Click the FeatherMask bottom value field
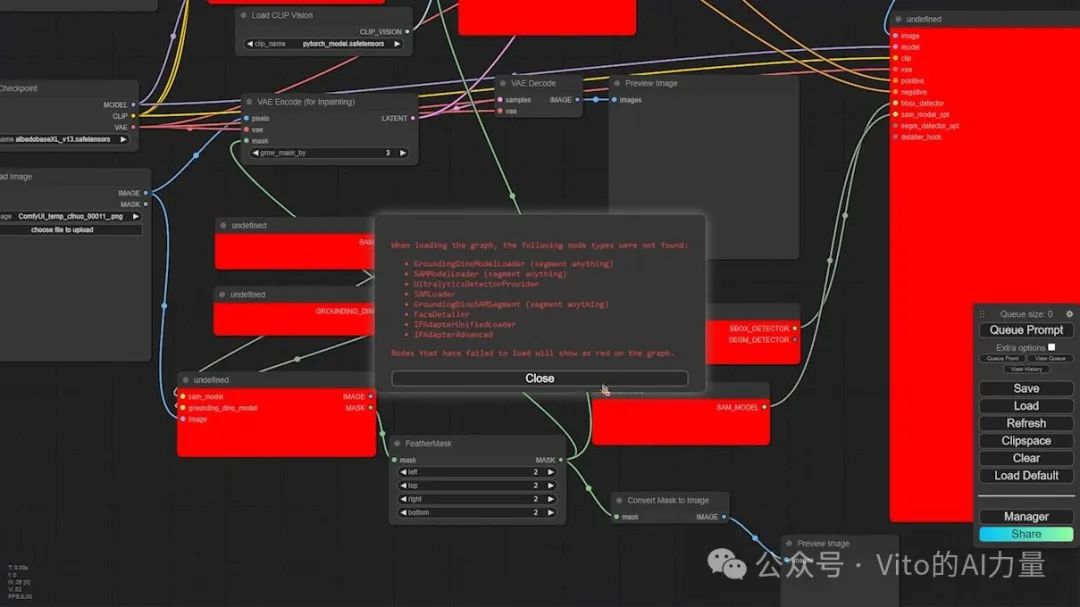This screenshot has height=607, width=1080. click(x=477, y=513)
